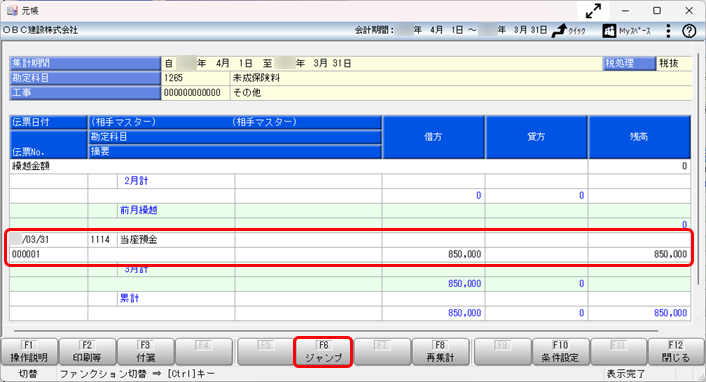Select the 当座預金 entry cell

(x=176, y=240)
